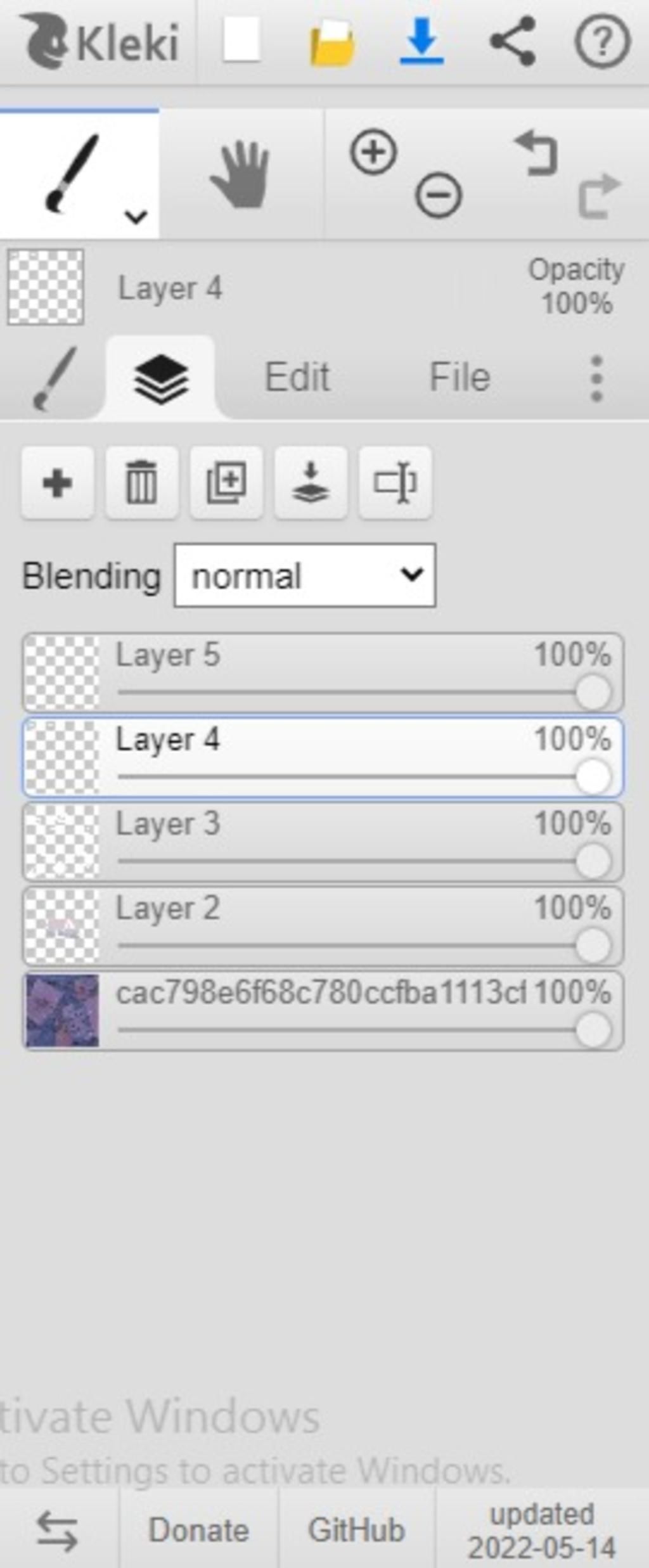Click the rename layer icon
This screenshot has height=1568, width=649.
[395, 484]
